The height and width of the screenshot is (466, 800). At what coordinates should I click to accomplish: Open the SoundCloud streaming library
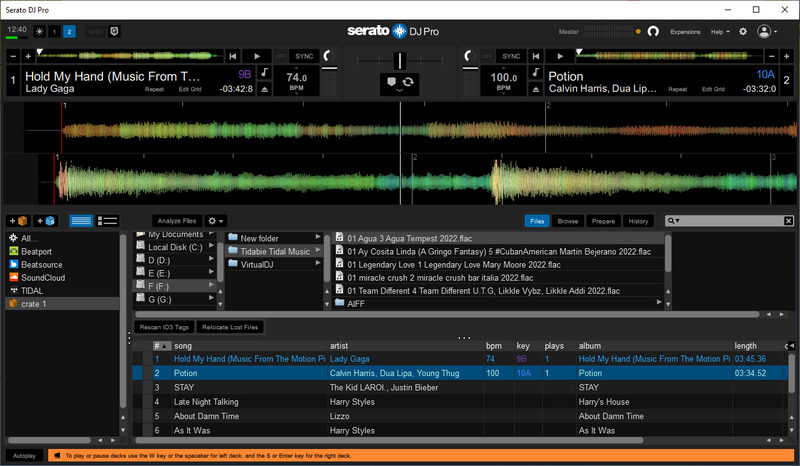coord(43,278)
